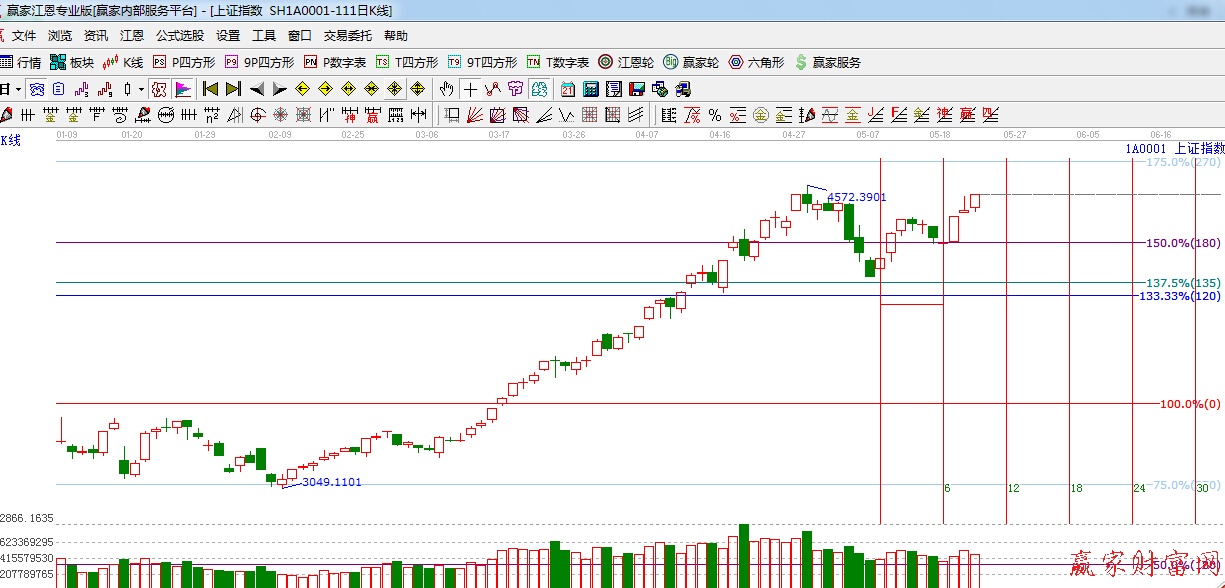The width and height of the screenshot is (1225, 588).
Task: Select the crosshair cursor tool
Action: pos(469,89)
